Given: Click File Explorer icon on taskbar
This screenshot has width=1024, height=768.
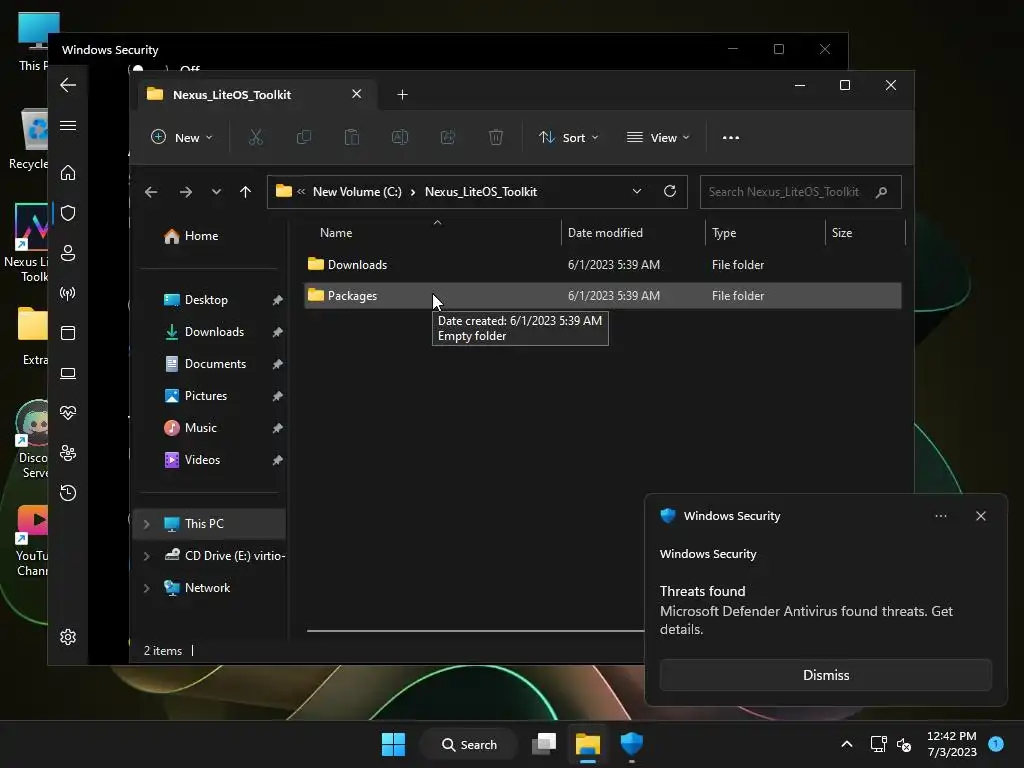Looking at the screenshot, I should (x=588, y=744).
